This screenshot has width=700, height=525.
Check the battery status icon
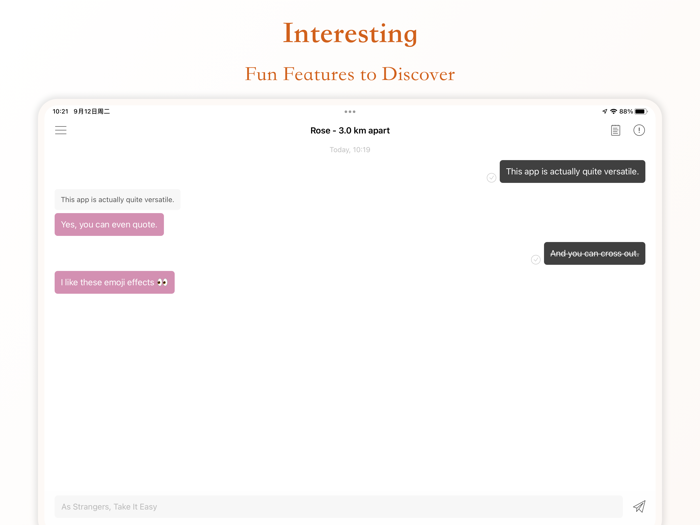(641, 111)
